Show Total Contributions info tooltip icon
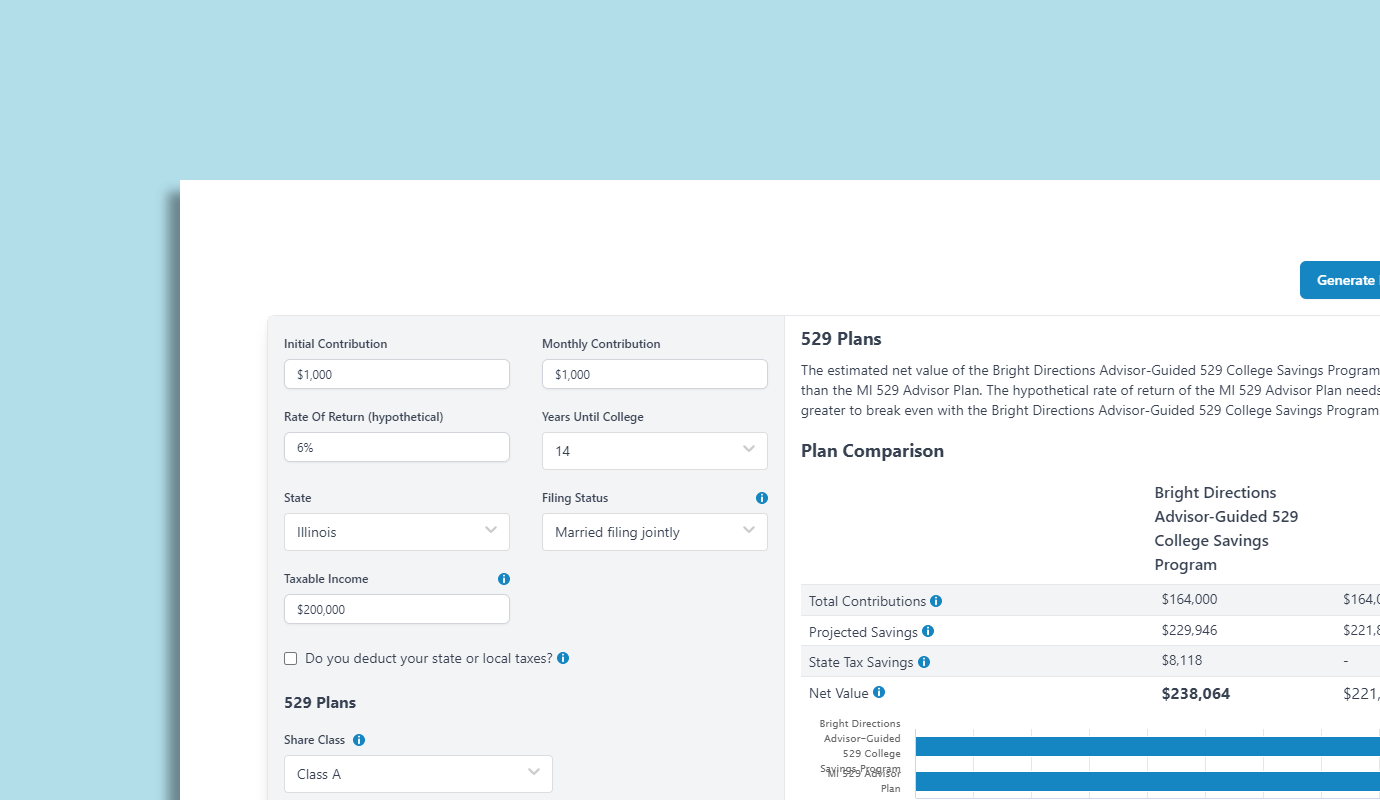The width and height of the screenshot is (1380, 800). [936, 601]
